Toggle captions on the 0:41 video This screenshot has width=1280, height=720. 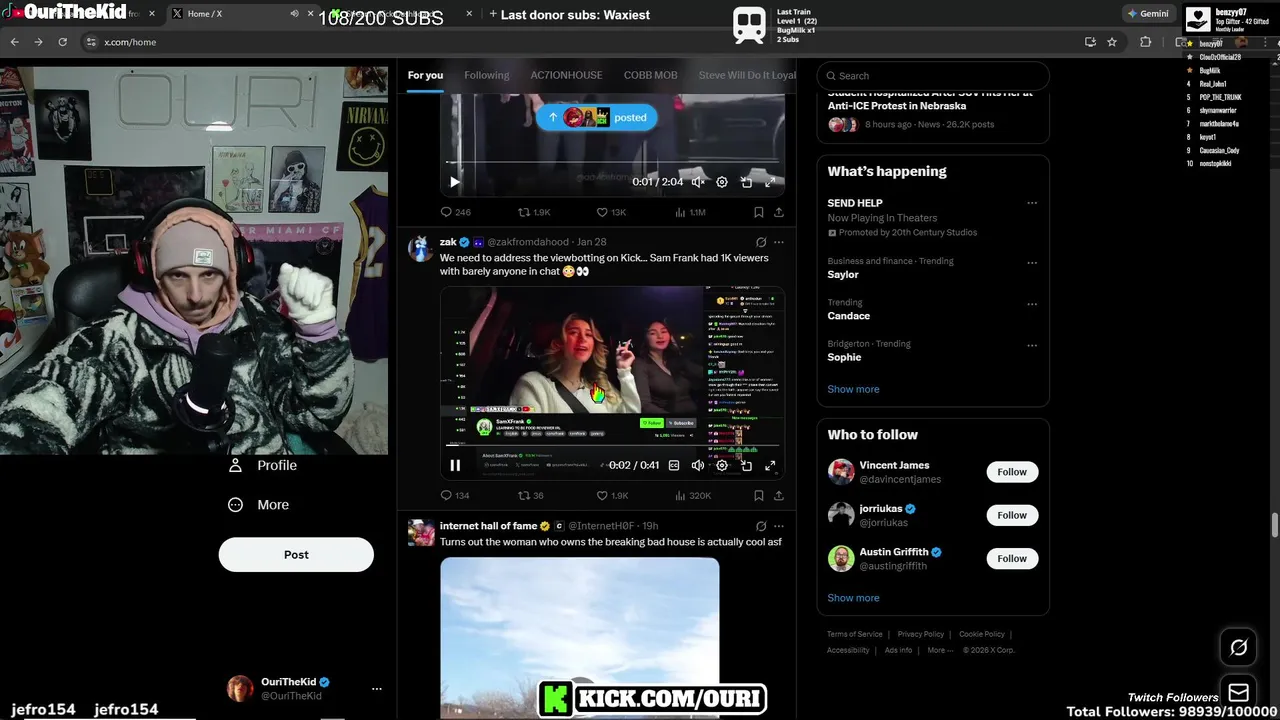click(674, 465)
